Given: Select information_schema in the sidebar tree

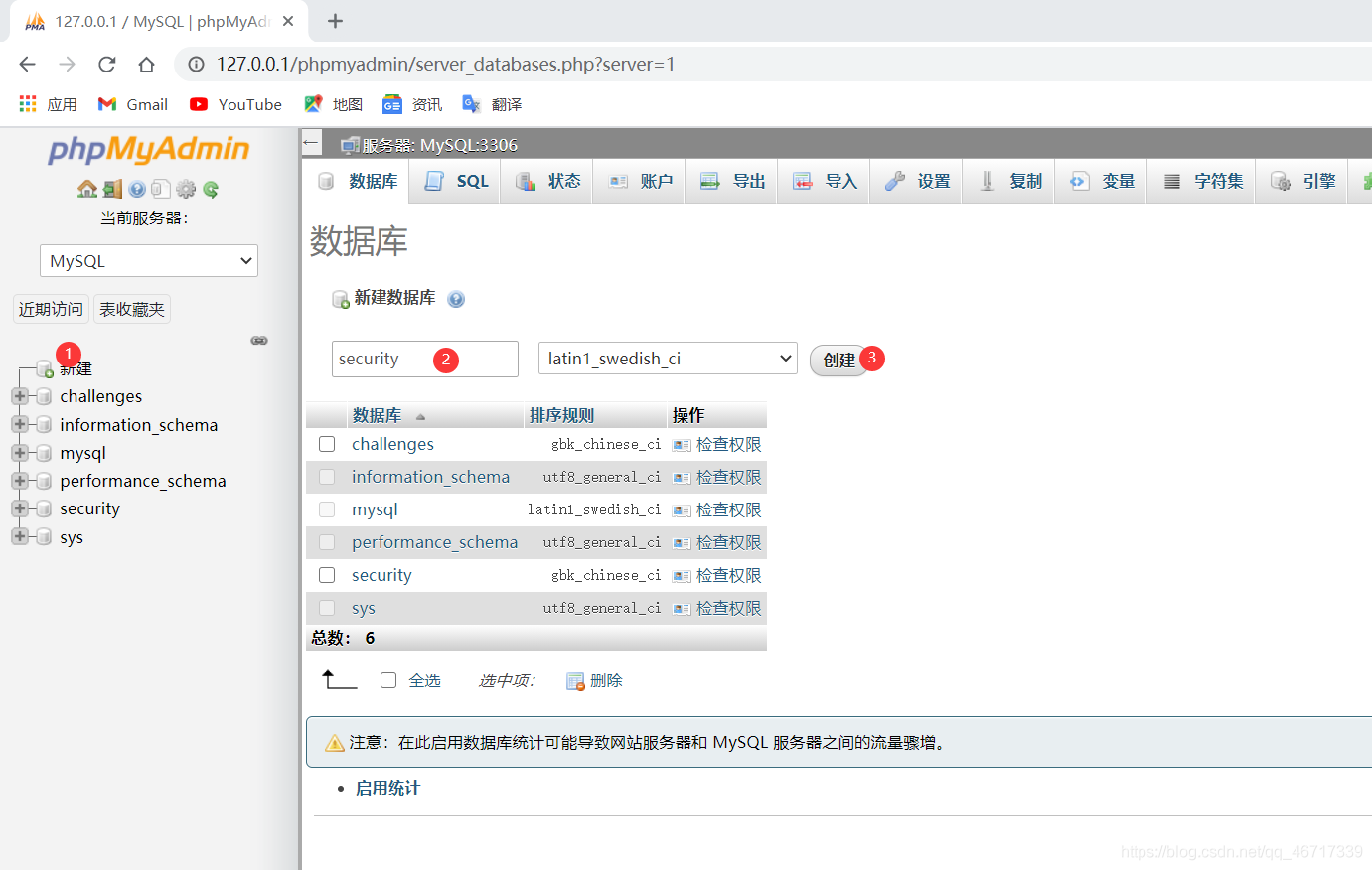Looking at the screenshot, I should (x=138, y=425).
